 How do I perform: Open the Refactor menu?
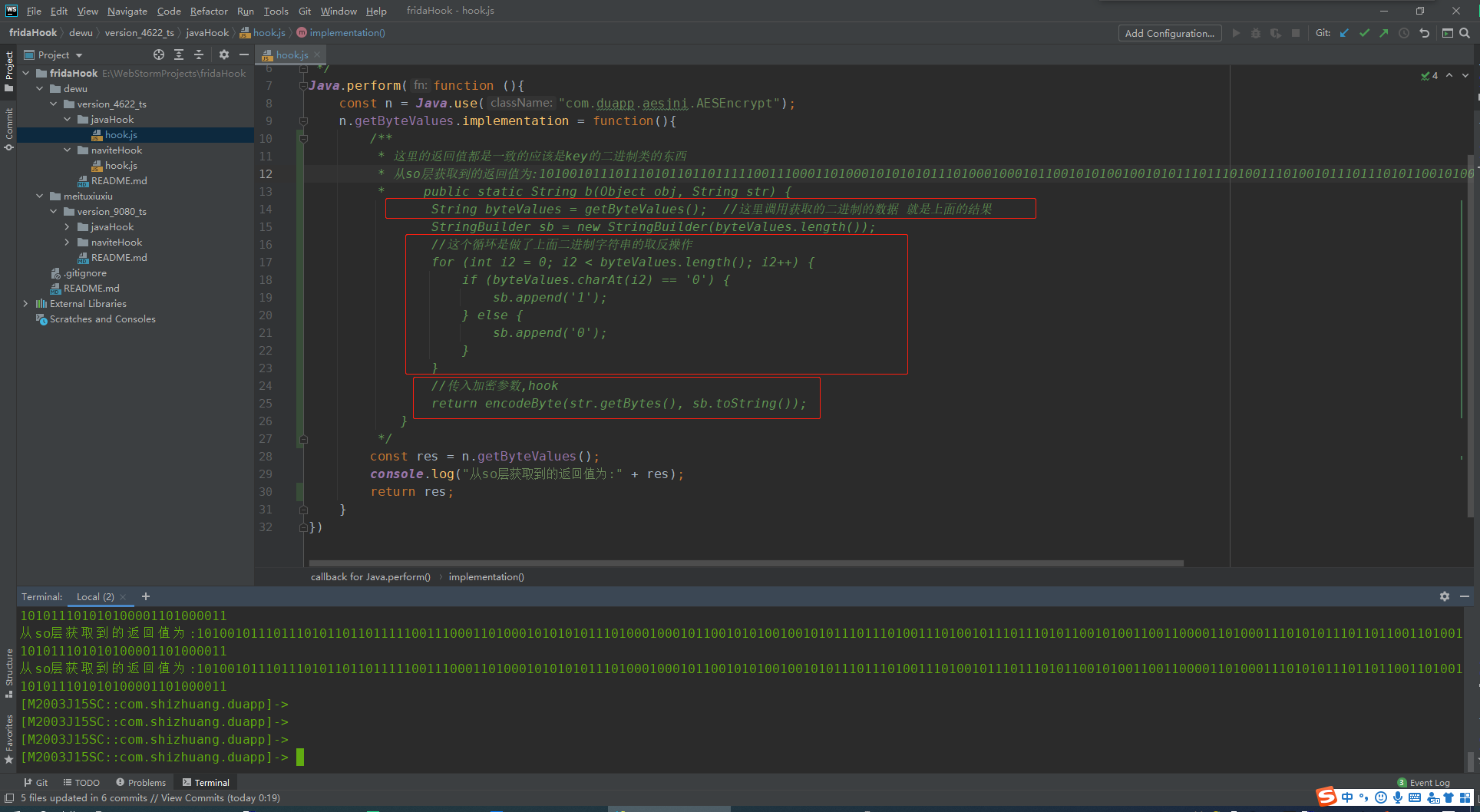[209, 11]
